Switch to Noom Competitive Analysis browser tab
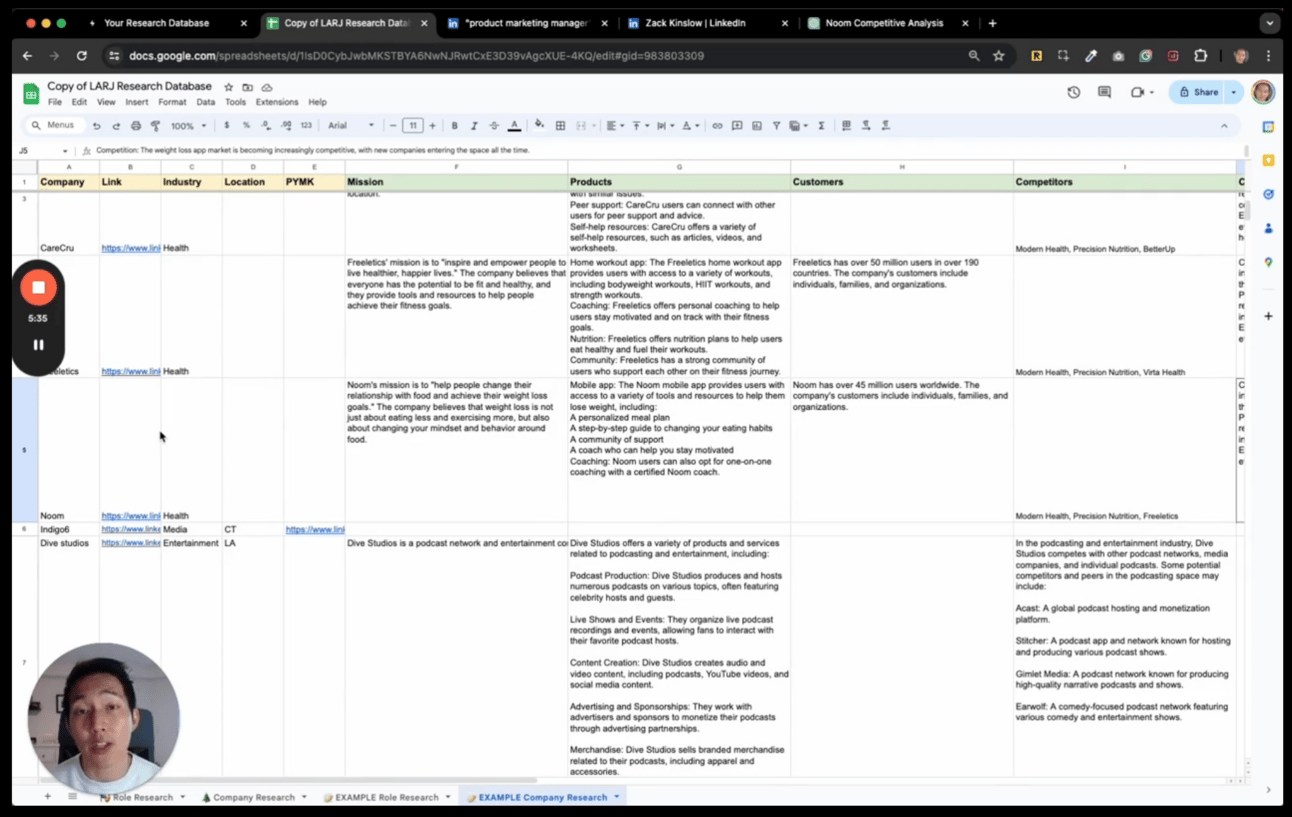Viewport: 1292px width, 817px height. tap(888, 23)
